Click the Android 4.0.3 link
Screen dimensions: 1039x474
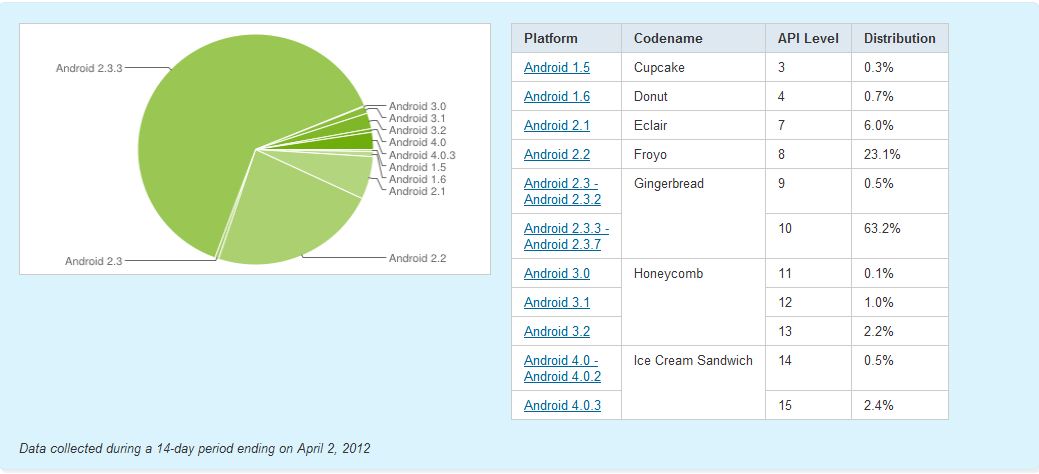(562, 406)
